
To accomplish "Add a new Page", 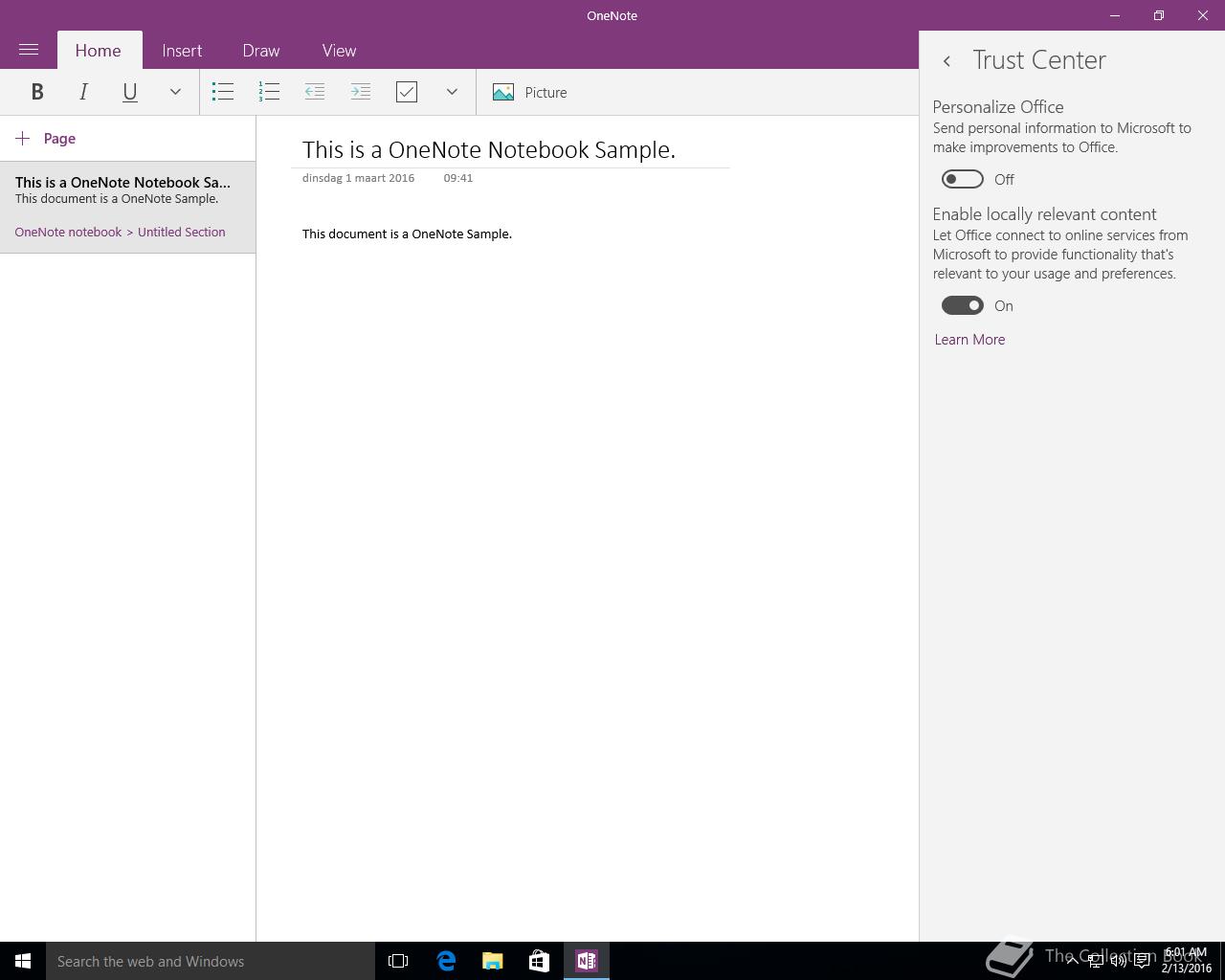I will [x=45, y=139].
